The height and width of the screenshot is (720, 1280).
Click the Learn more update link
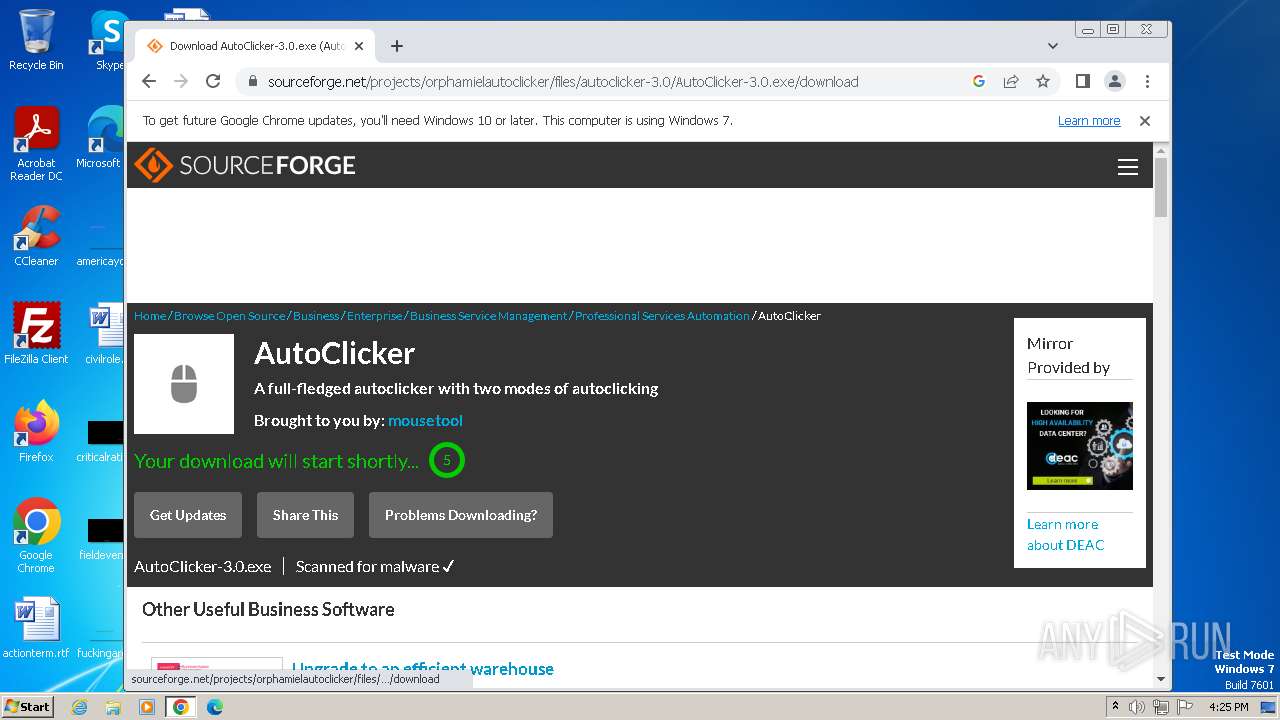click(1089, 121)
